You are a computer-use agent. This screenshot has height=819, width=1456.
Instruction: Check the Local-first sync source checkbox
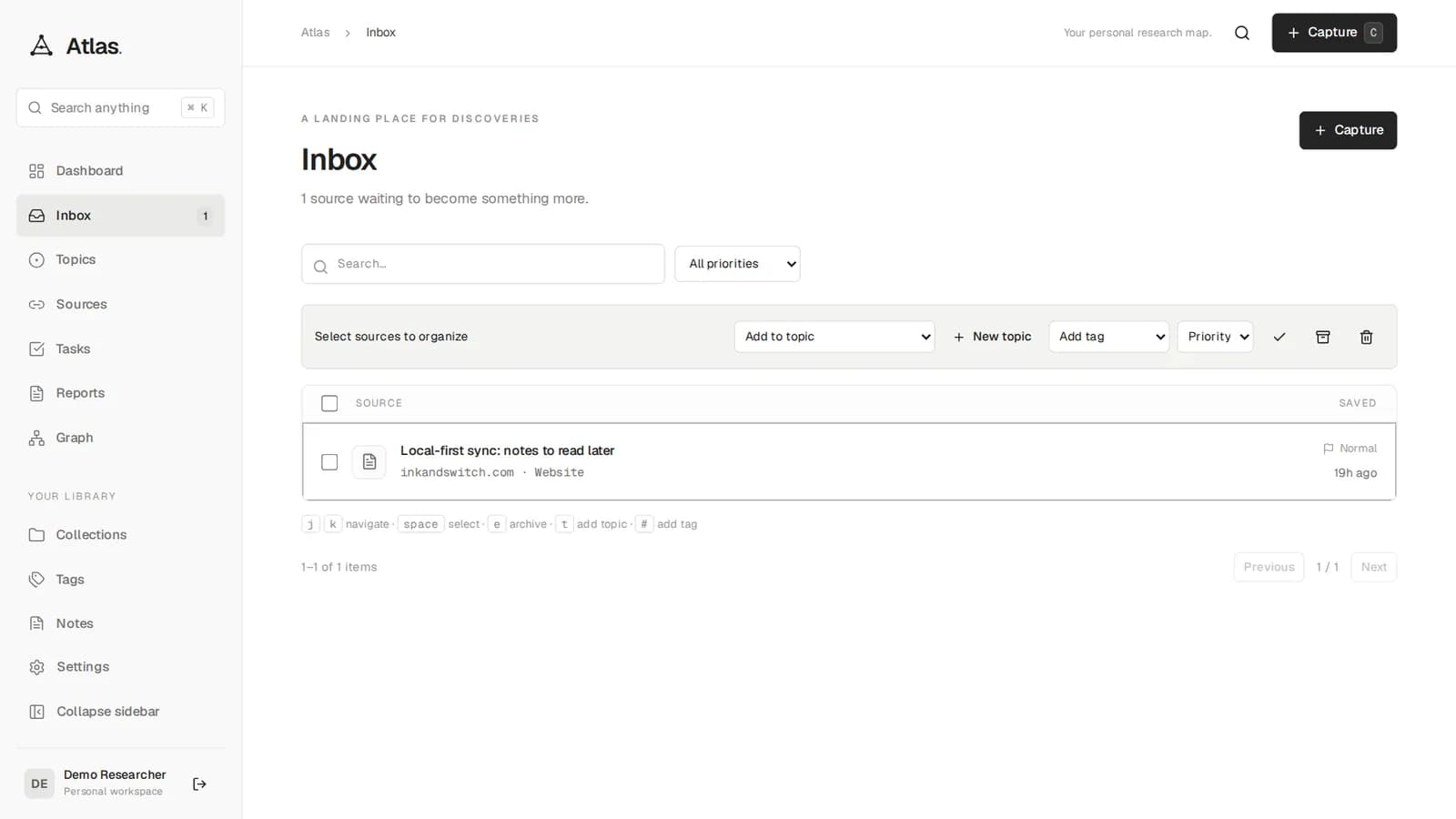[329, 462]
